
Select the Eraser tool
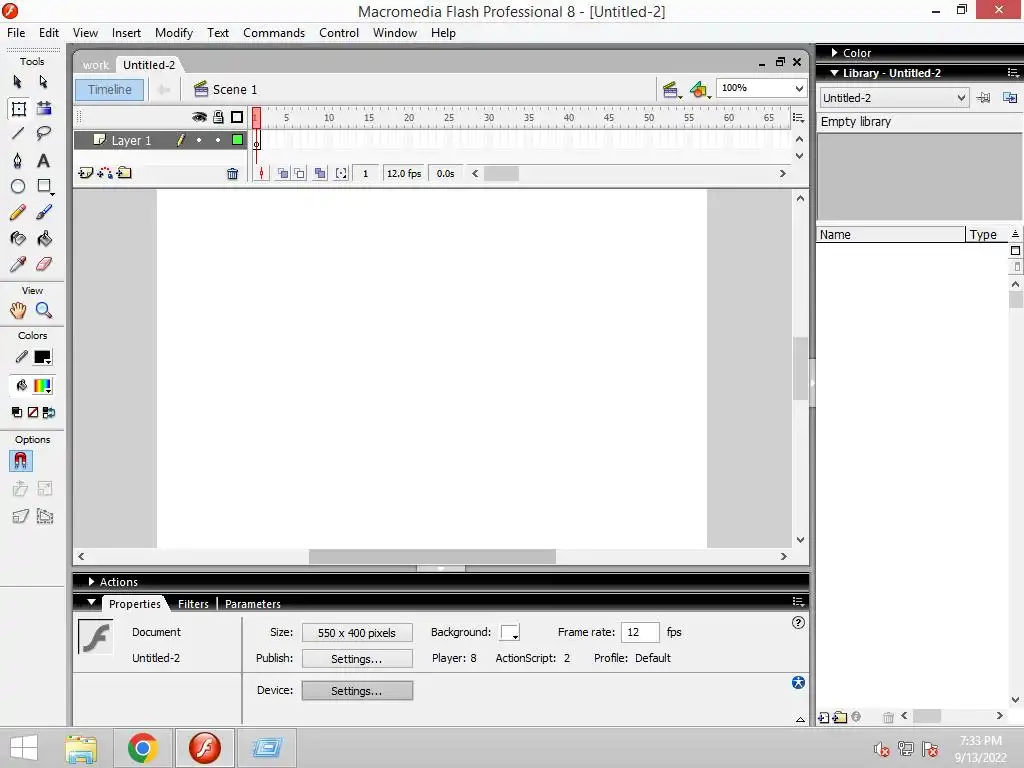pyautogui.click(x=44, y=264)
